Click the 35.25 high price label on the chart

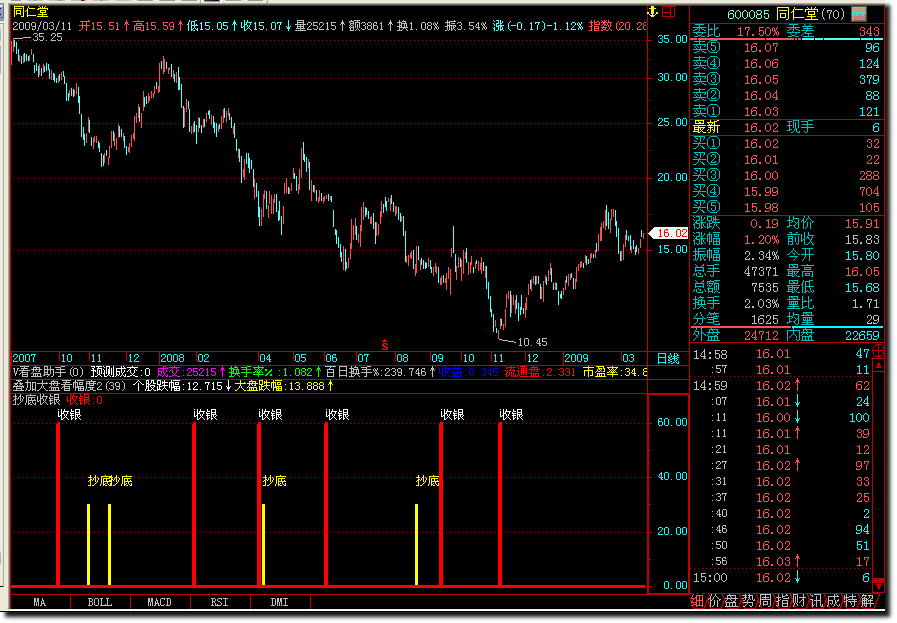click(46, 37)
